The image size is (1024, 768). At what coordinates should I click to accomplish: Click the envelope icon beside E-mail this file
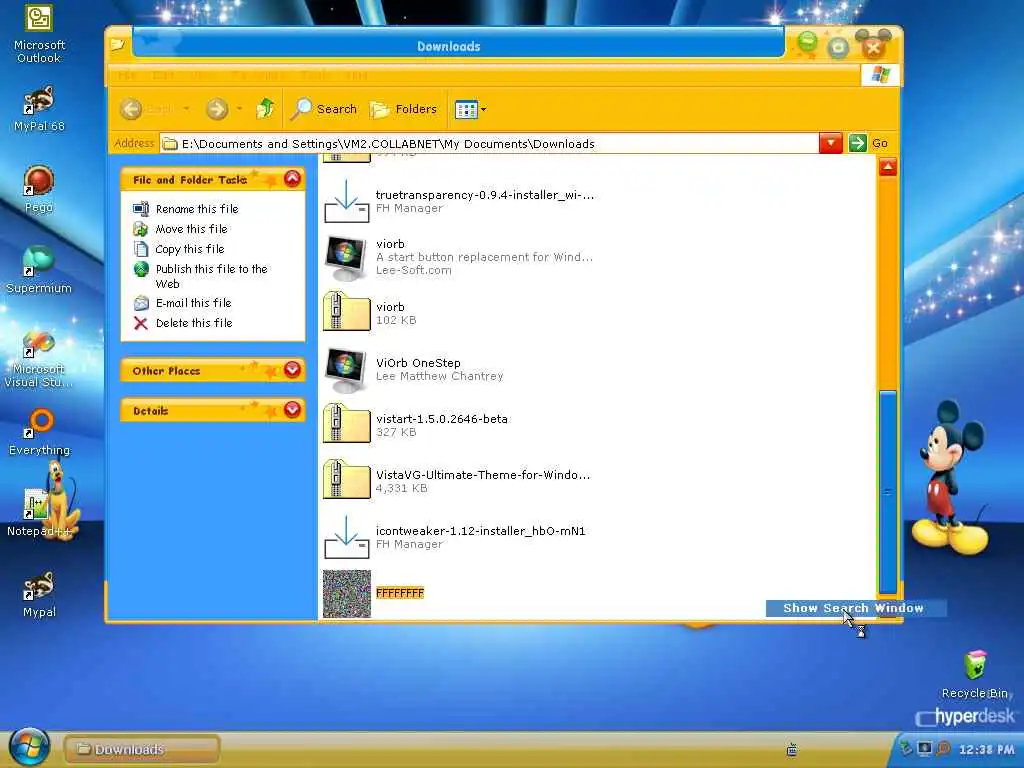point(141,303)
